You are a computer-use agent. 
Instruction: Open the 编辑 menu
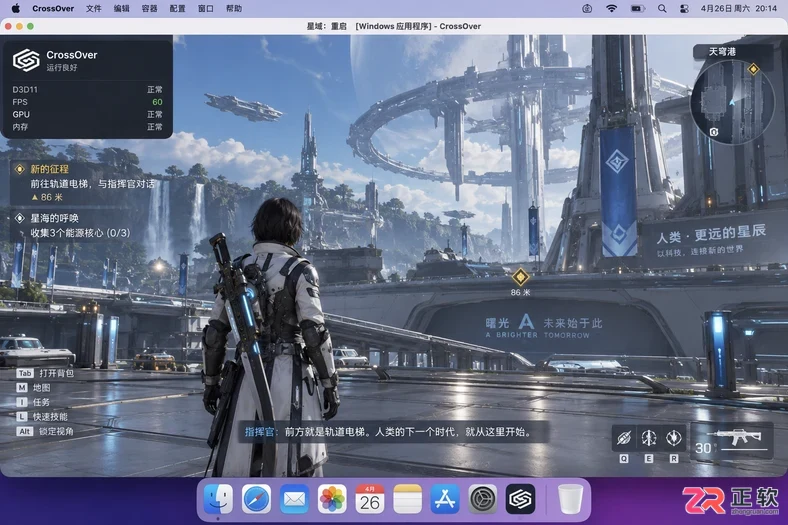pyautogui.click(x=122, y=9)
